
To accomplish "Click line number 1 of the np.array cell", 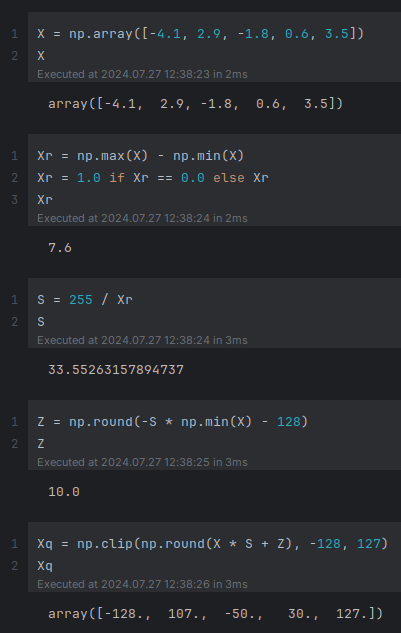I will click(15, 34).
